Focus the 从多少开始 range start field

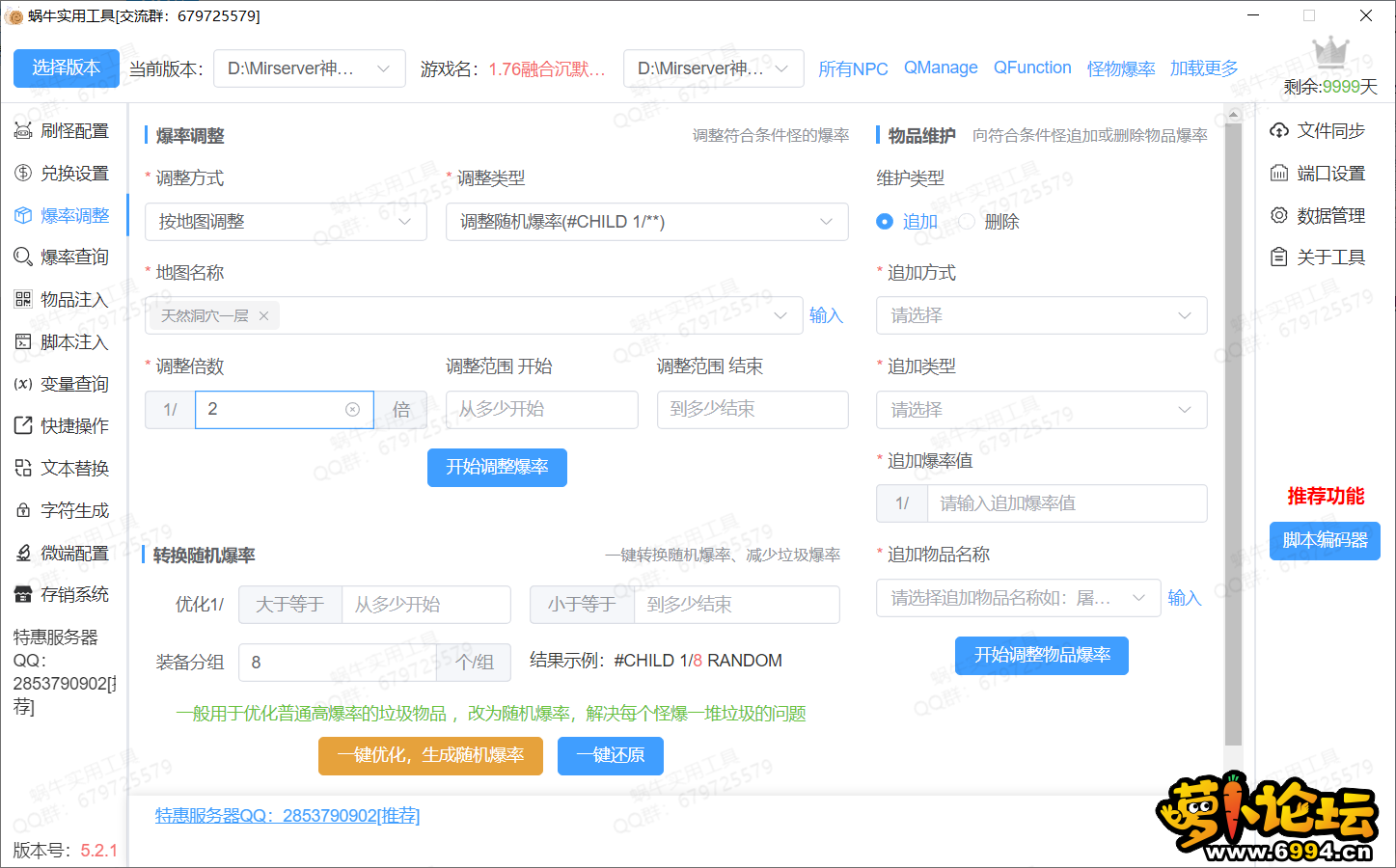[541, 410]
